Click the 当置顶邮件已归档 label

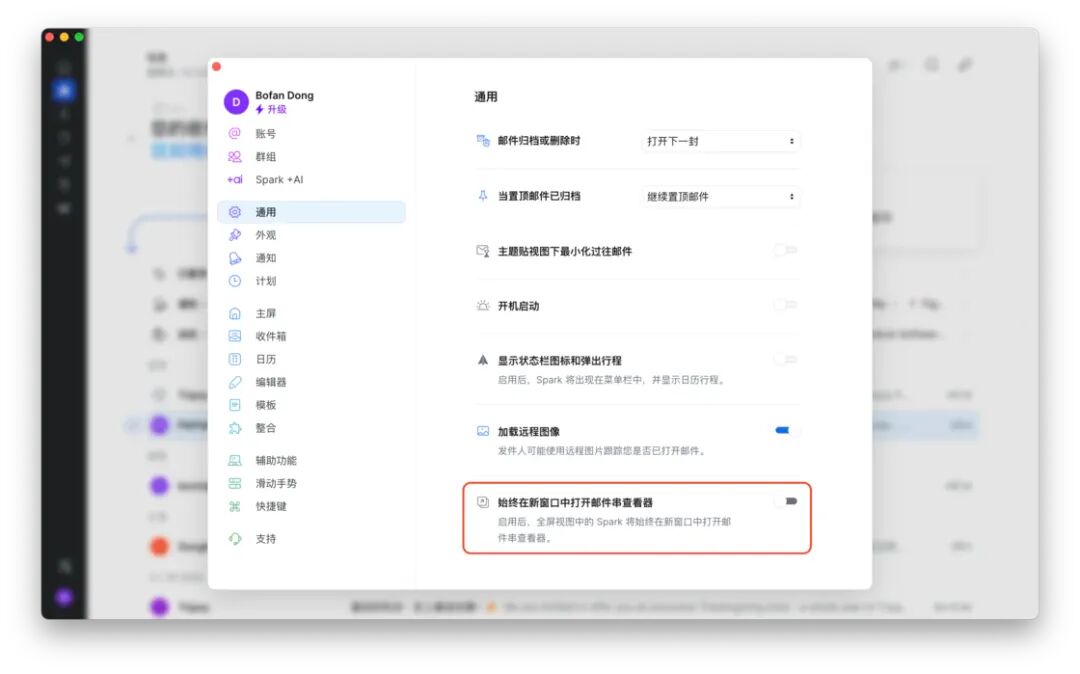(x=539, y=196)
